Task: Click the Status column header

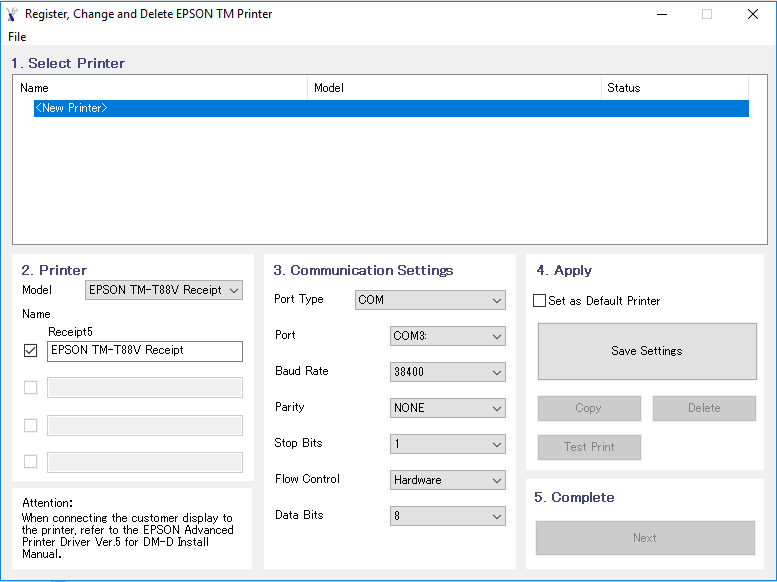Action: (x=674, y=88)
